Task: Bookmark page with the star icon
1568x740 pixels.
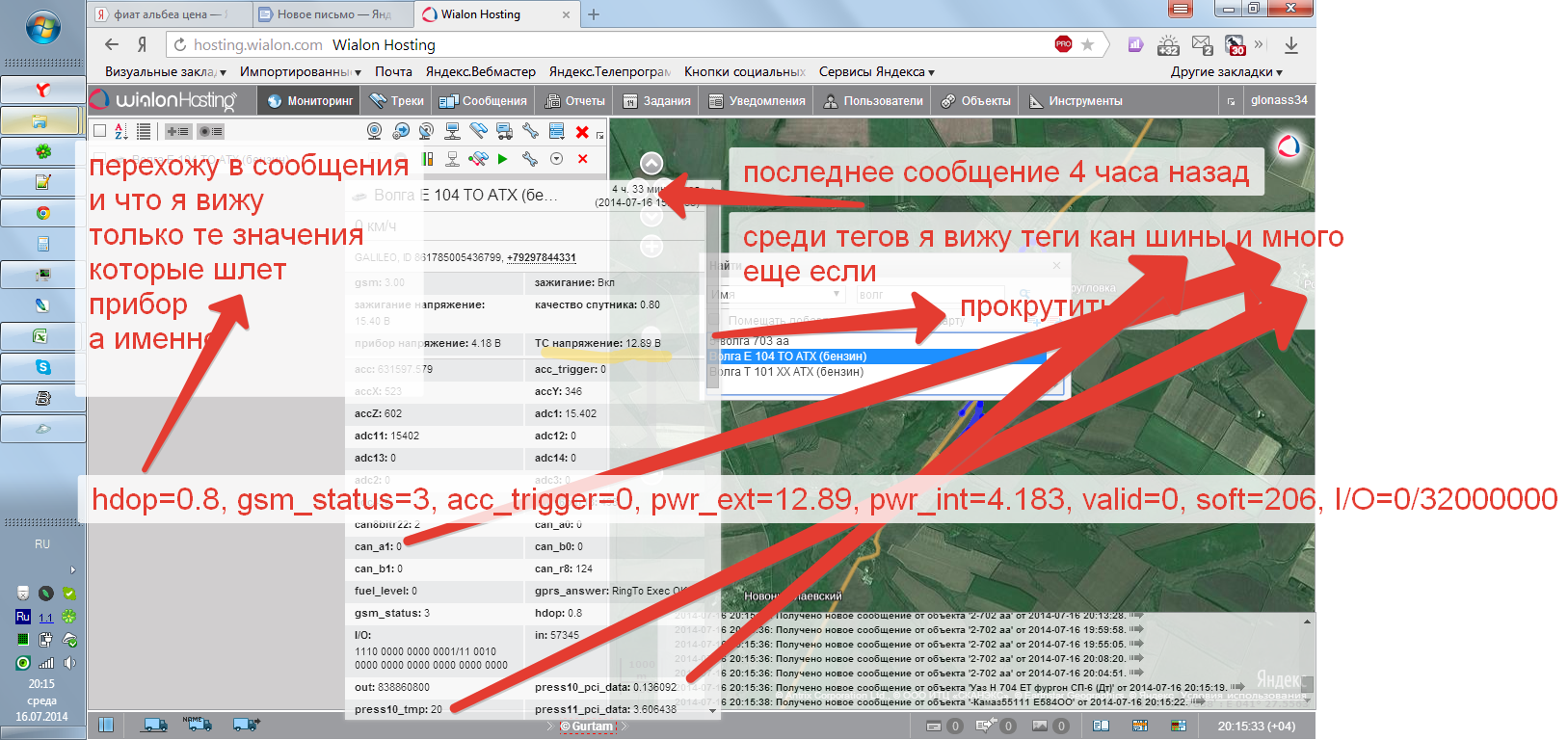Action: 1087,44
